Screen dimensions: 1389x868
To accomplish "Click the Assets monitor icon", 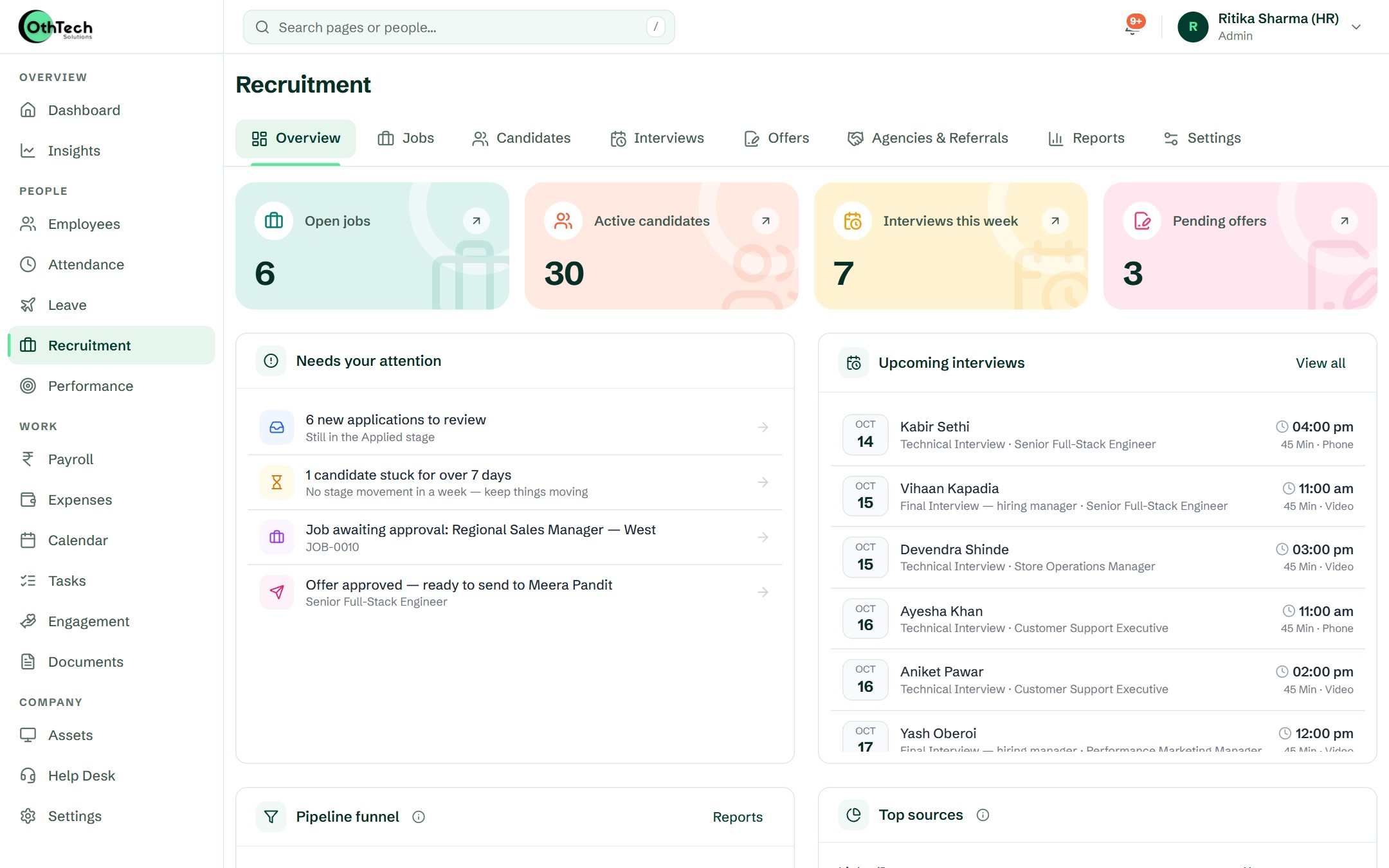I will click(28, 735).
